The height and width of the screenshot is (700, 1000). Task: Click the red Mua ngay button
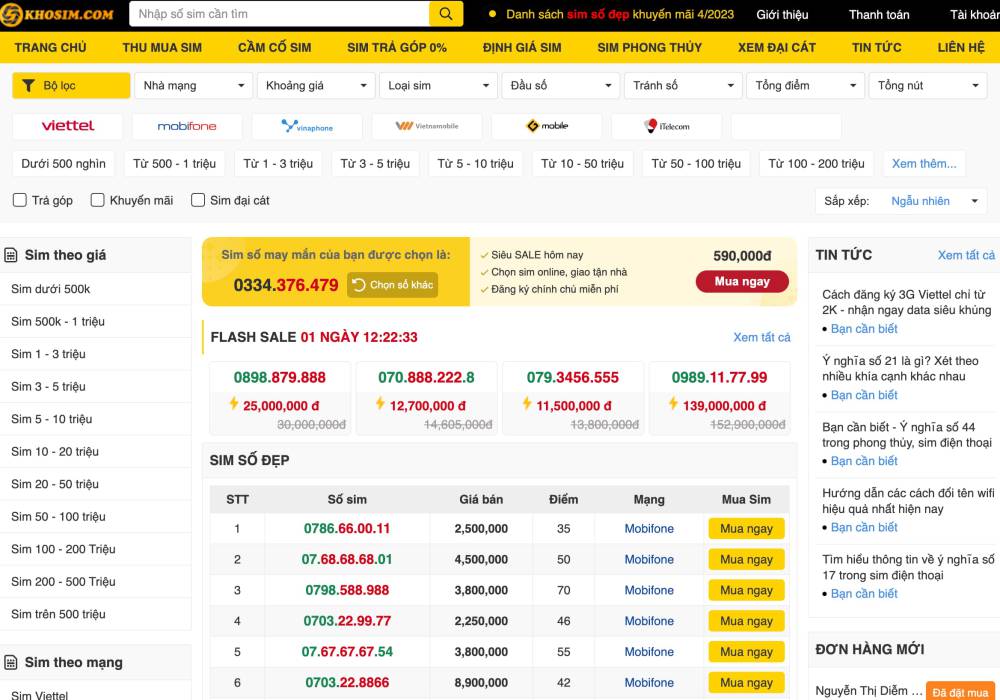(742, 281)
